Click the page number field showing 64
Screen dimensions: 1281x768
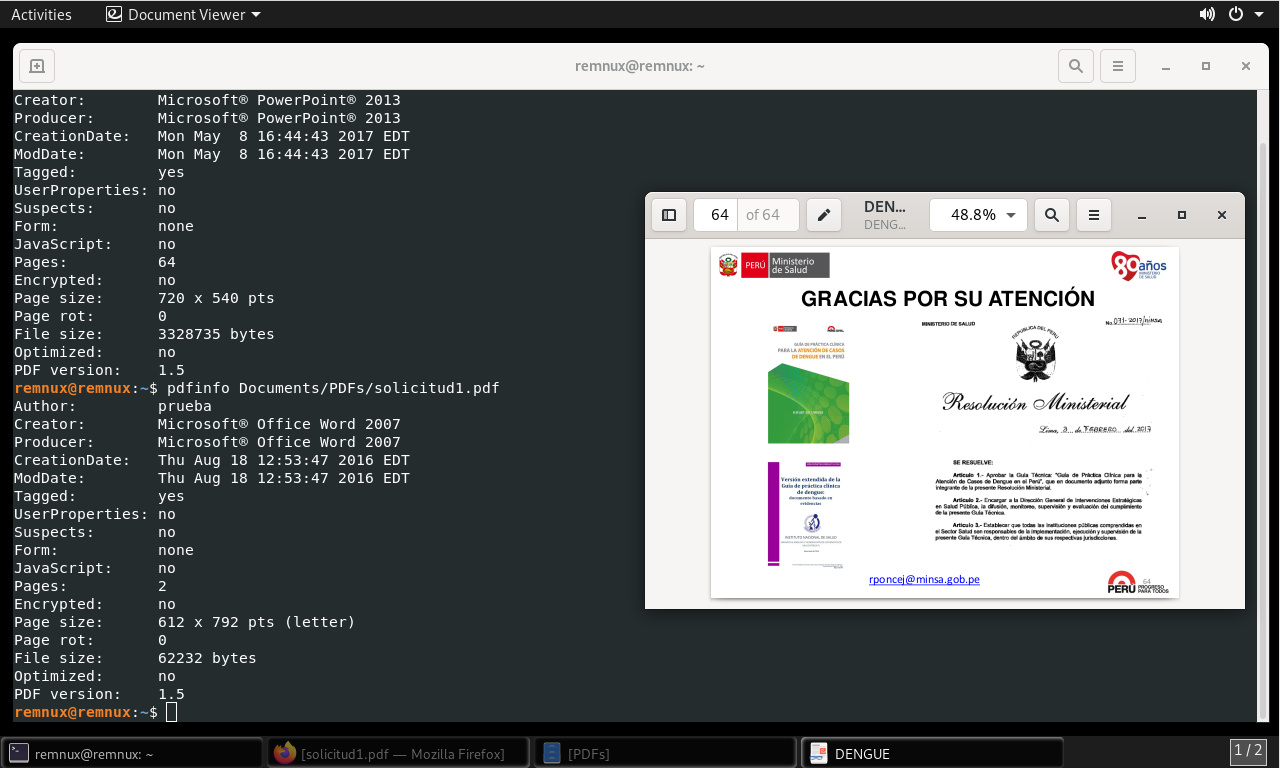pos(719,215)
